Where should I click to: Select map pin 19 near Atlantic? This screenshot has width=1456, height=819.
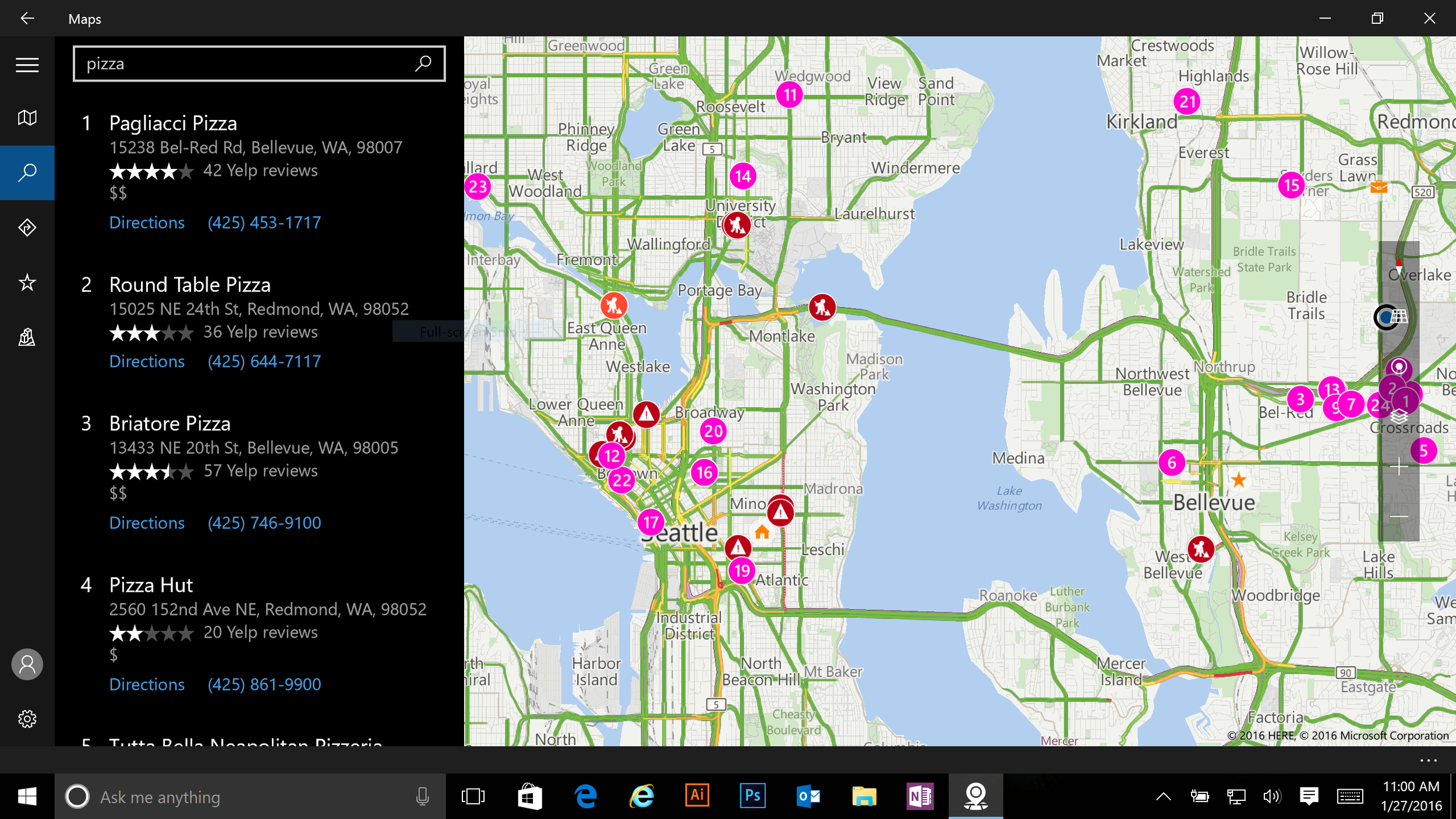point(742,570)
